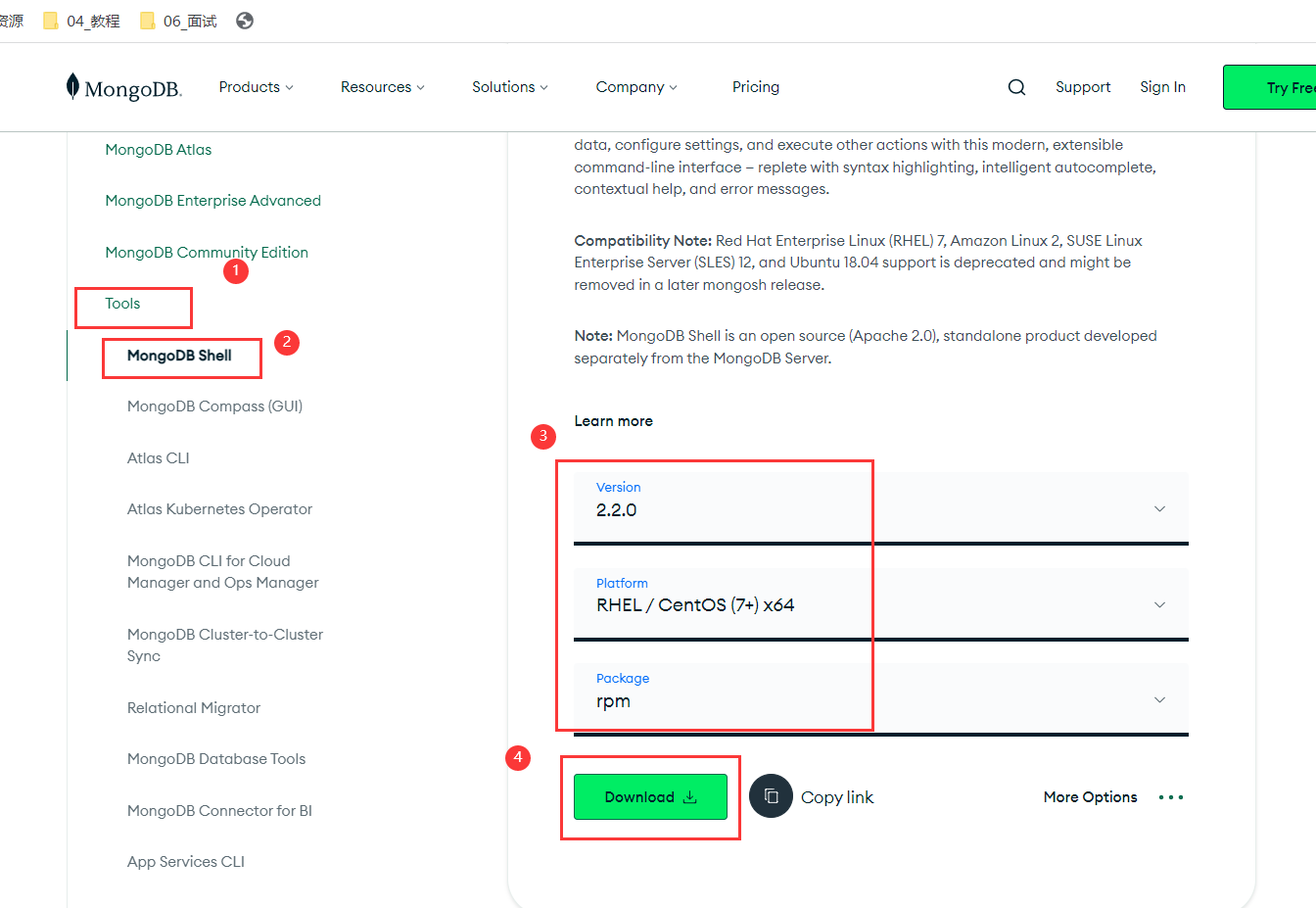Image resolution: width=1316 pixels, height=908 pixels.
Task: Select MongoDB Enterprise Advanced in sidebar
Action: point(213,201)
